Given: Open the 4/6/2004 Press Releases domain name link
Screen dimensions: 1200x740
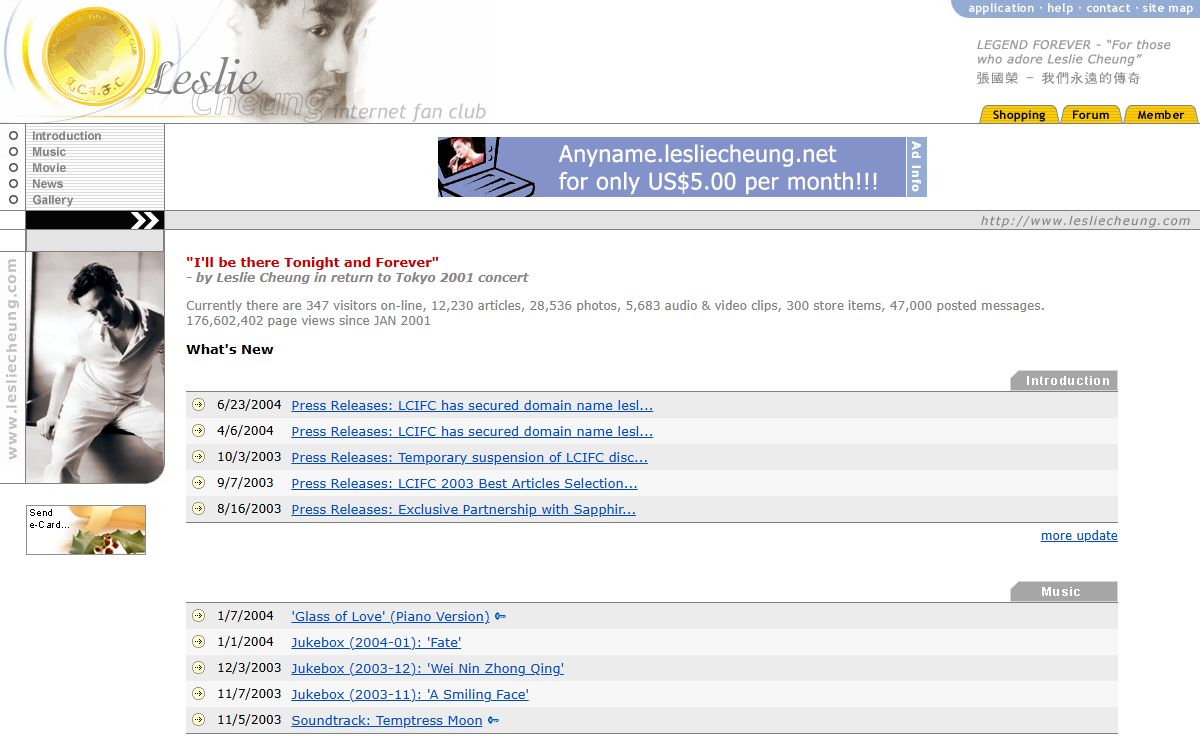Looking at the screenshot, I should [472, 431].
